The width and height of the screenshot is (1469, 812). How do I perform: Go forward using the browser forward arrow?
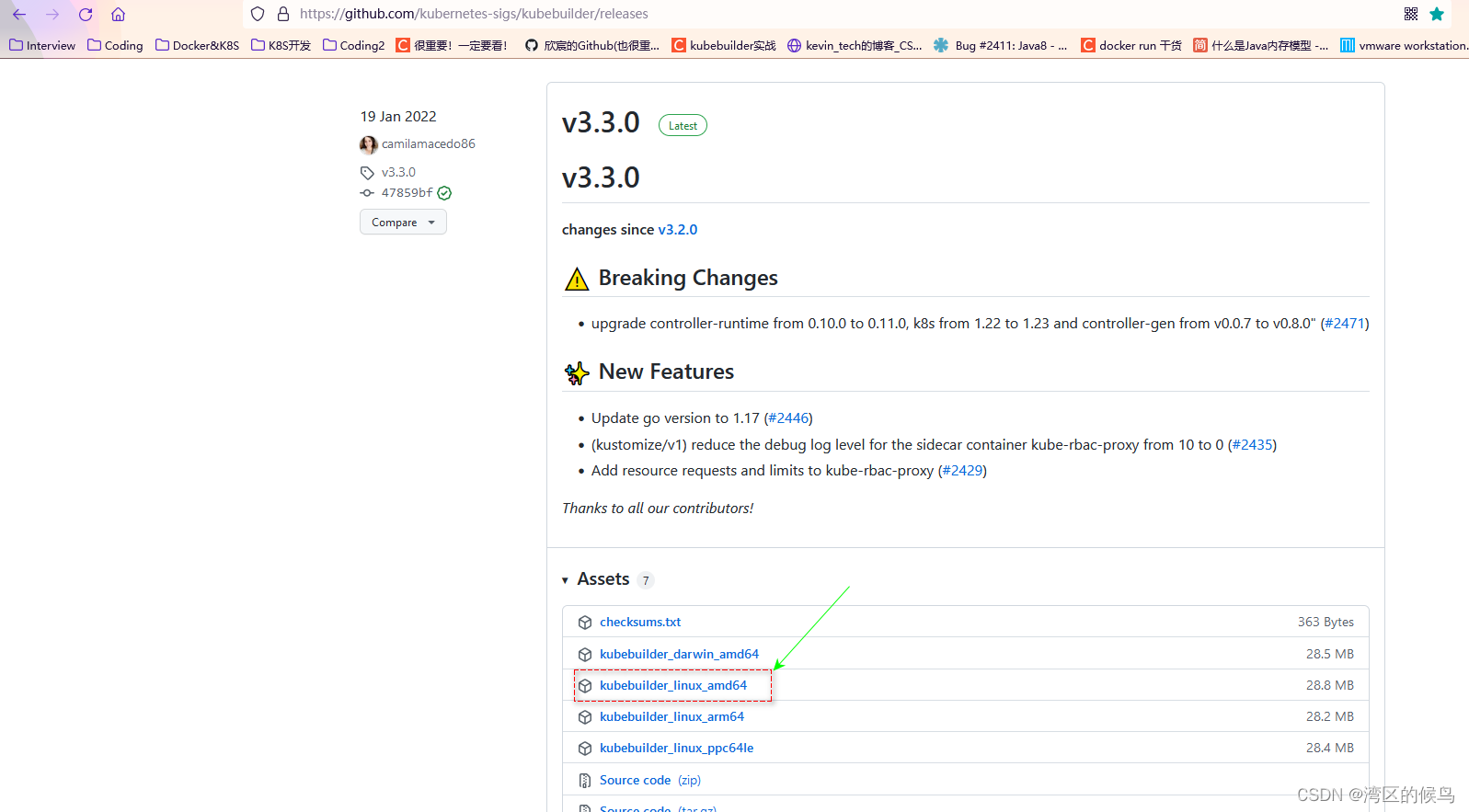(52, 14)
